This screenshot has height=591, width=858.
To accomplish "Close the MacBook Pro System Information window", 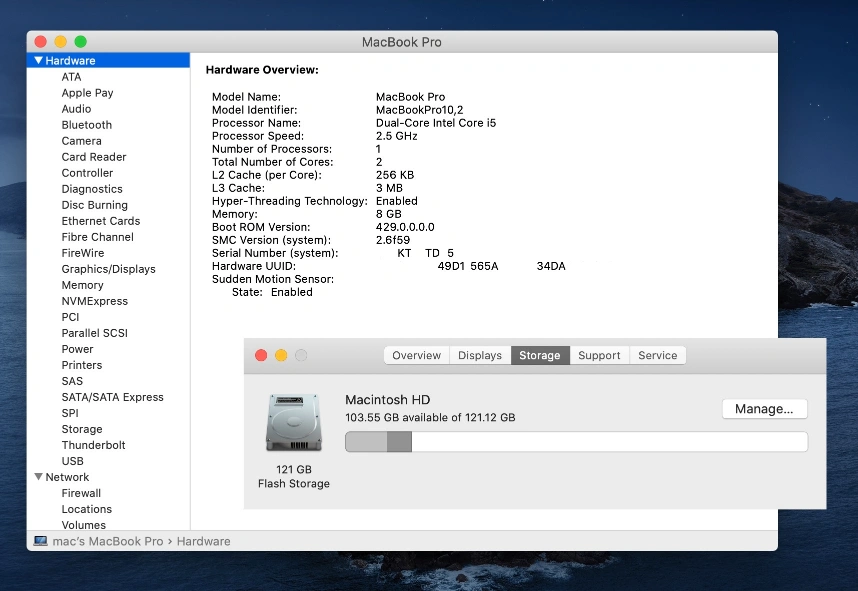I will (40, 42).
